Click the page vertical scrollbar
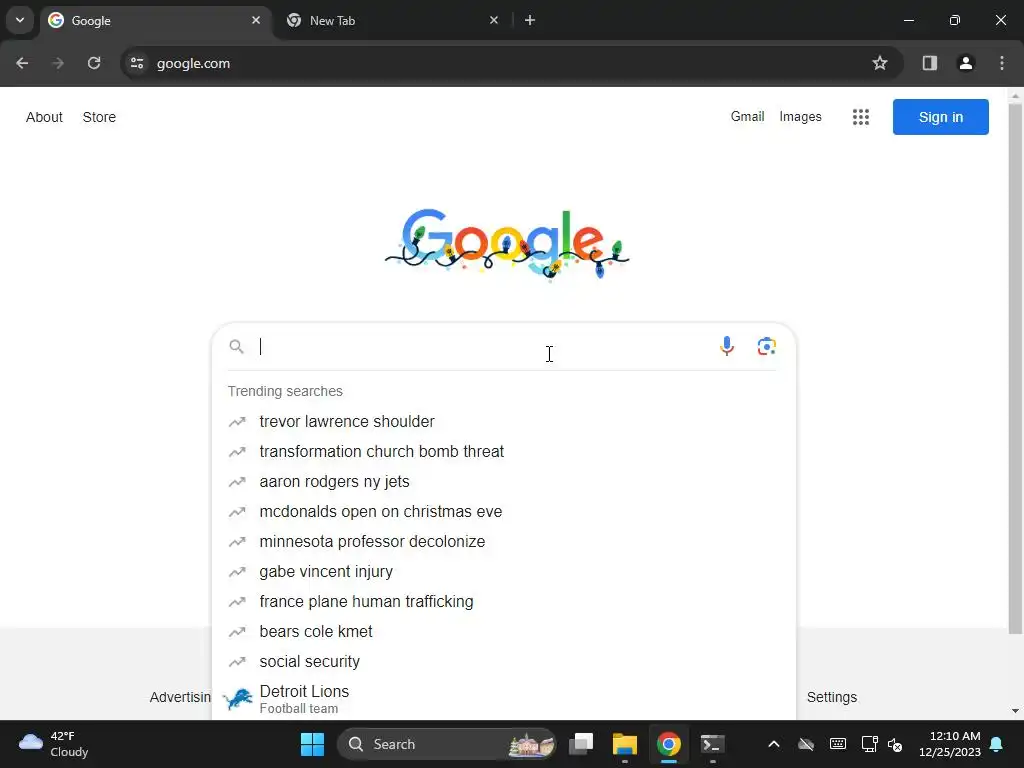 point(1015,369)
